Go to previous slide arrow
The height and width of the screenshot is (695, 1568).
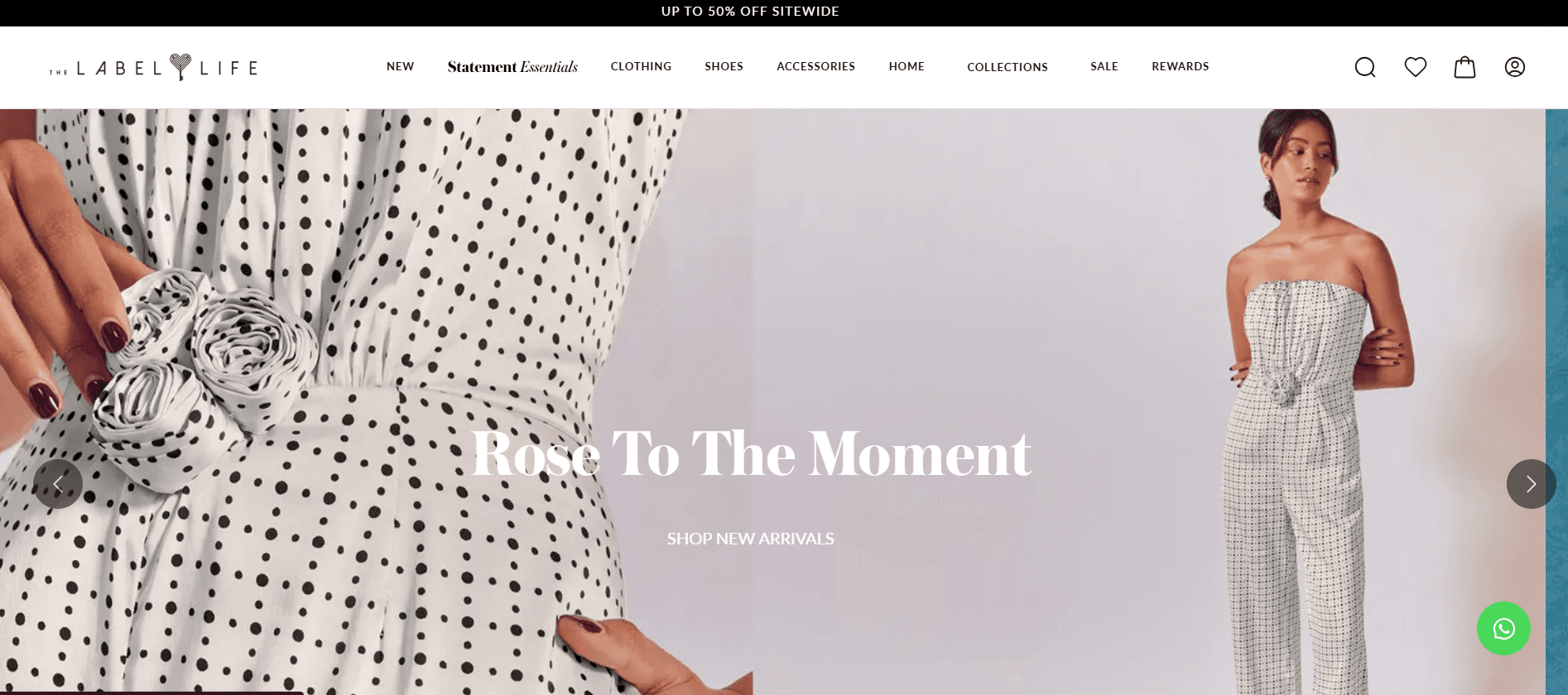[58, 484]
